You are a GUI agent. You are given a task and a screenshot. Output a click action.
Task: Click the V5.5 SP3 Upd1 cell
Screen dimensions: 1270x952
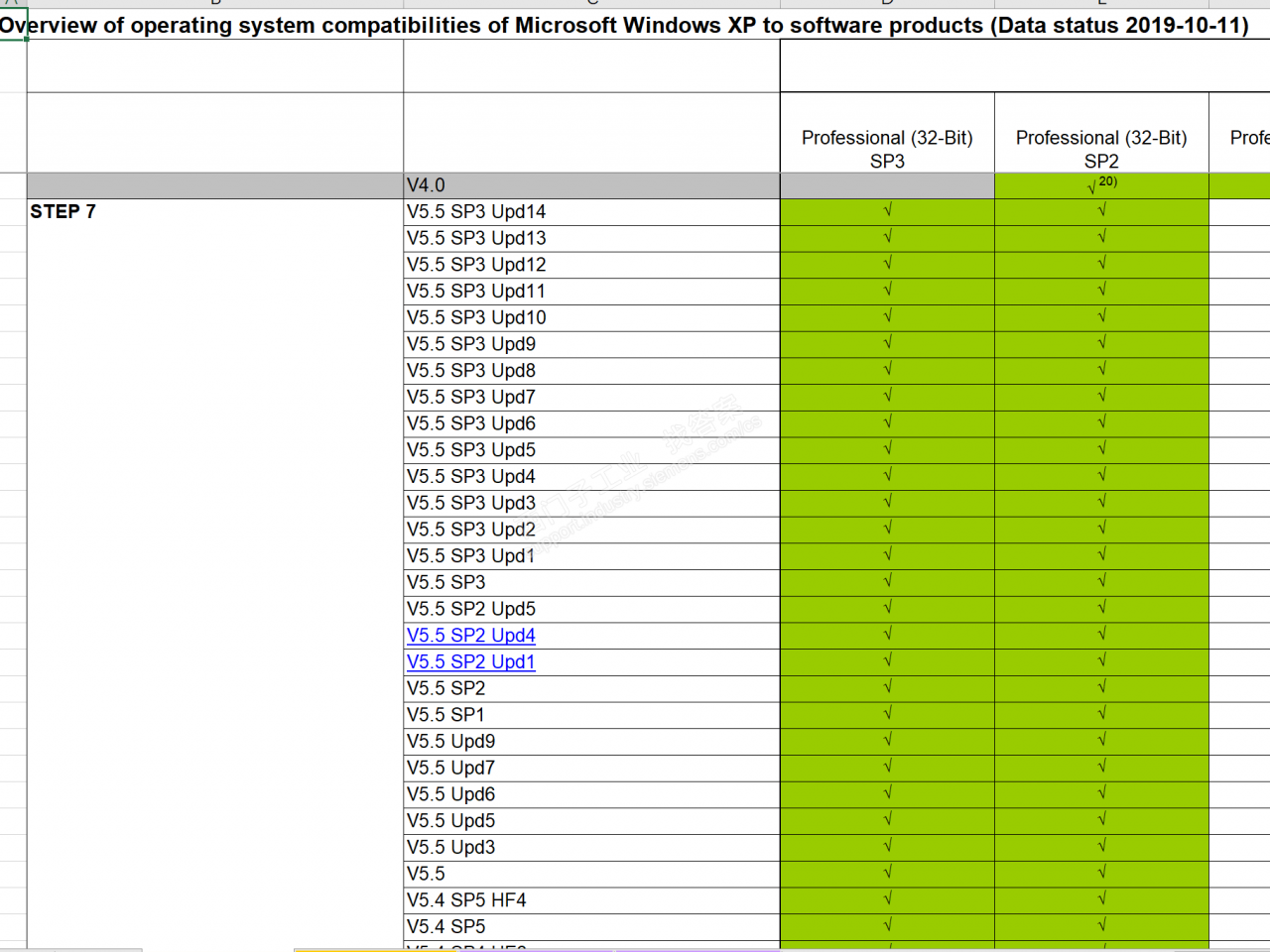coord(591,556)
